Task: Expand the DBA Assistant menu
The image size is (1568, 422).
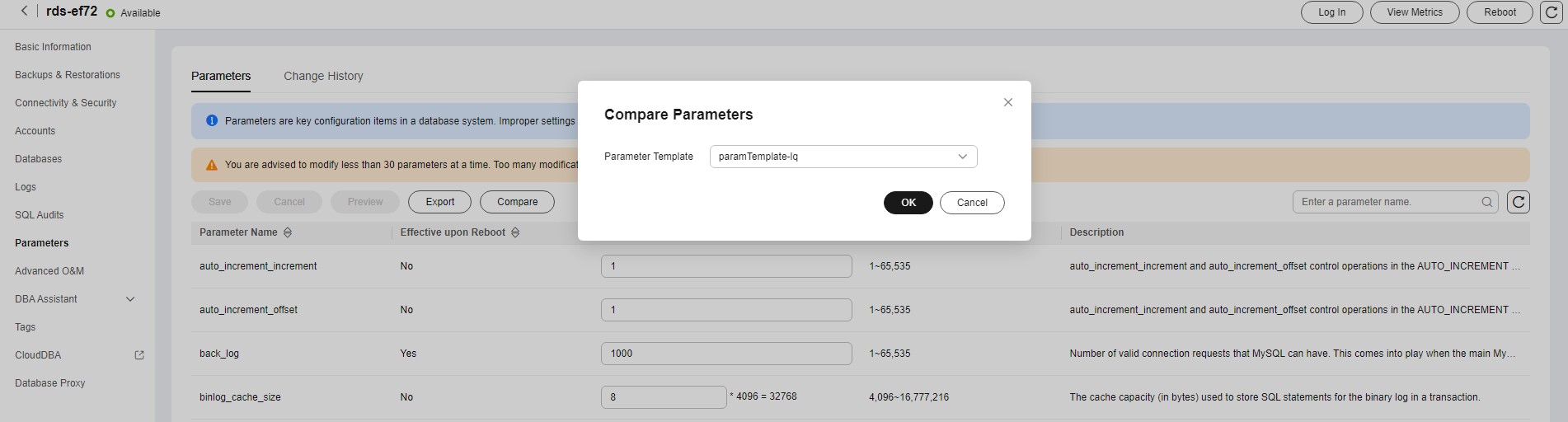Action: tap(129, 299)
